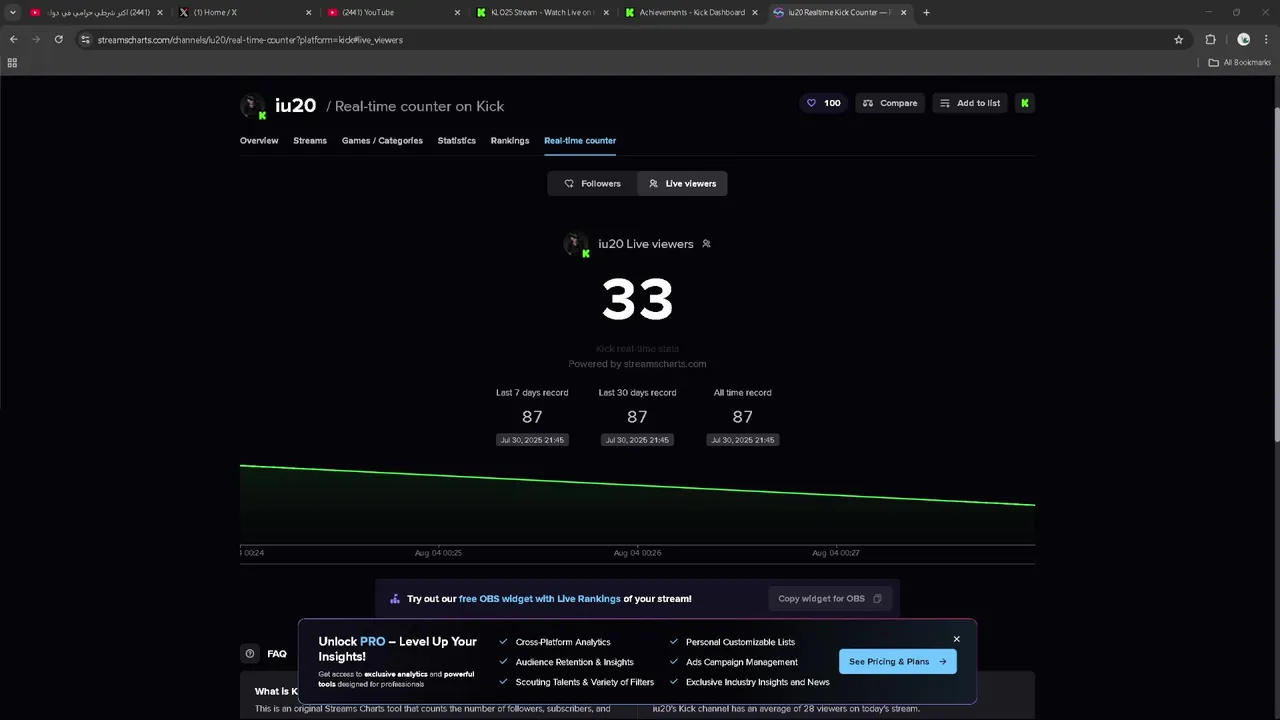
Task: Close the iu20 Realtime Kick Counter tab
Action: coord(904,12)
